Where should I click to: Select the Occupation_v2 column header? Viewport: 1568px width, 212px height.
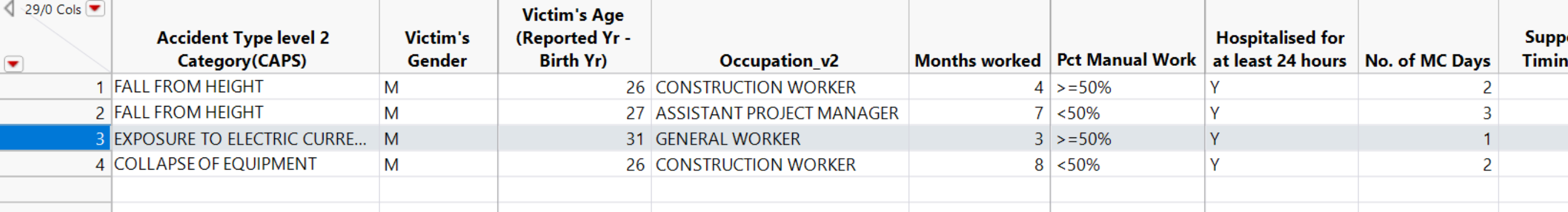coord(779,61)
